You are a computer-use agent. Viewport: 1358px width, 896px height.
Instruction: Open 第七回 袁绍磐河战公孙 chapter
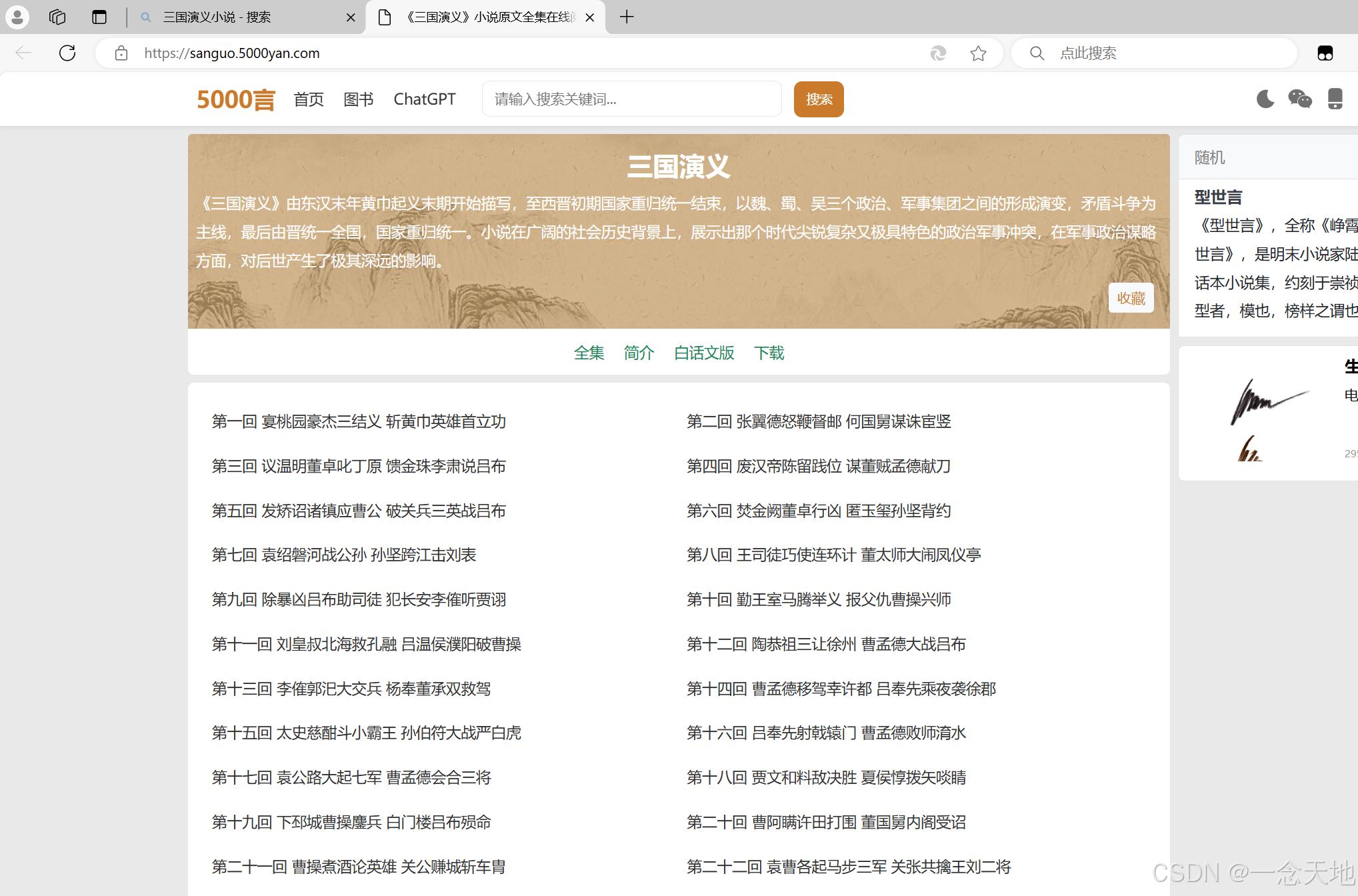point(344,555)
